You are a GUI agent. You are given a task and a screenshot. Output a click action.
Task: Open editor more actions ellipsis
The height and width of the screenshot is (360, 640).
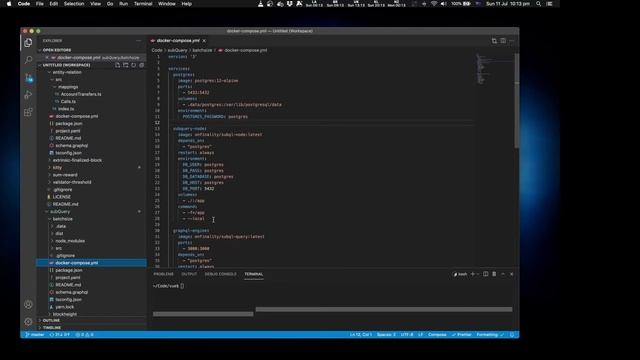pos(512,41)
